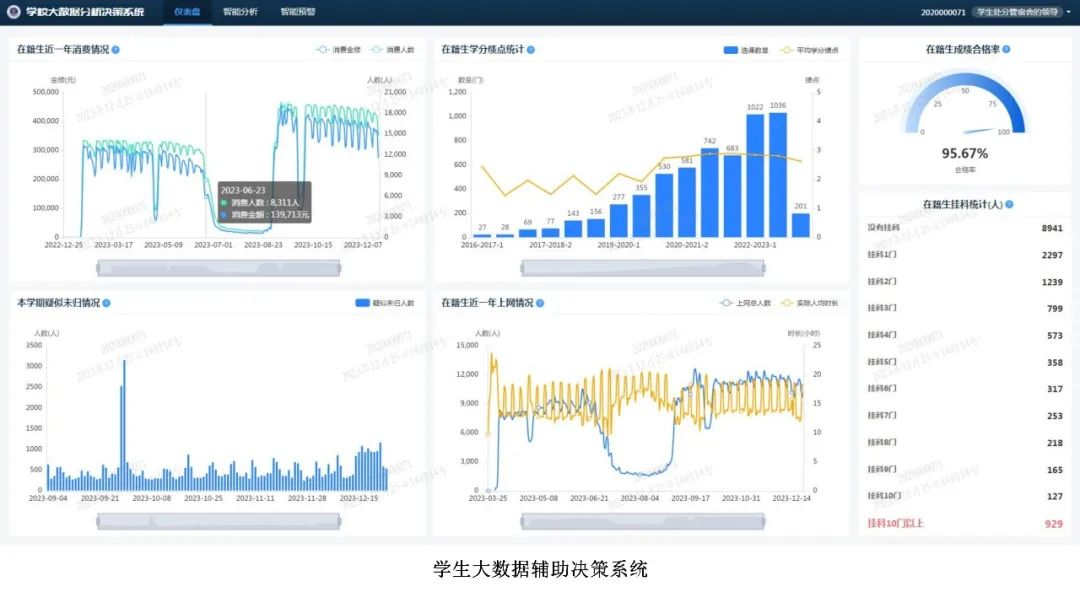Image resolution: width=1080 pixels, height=592 pixels.
Task: Toggle 上网总人数 legend series
Action: coord(745,302)
